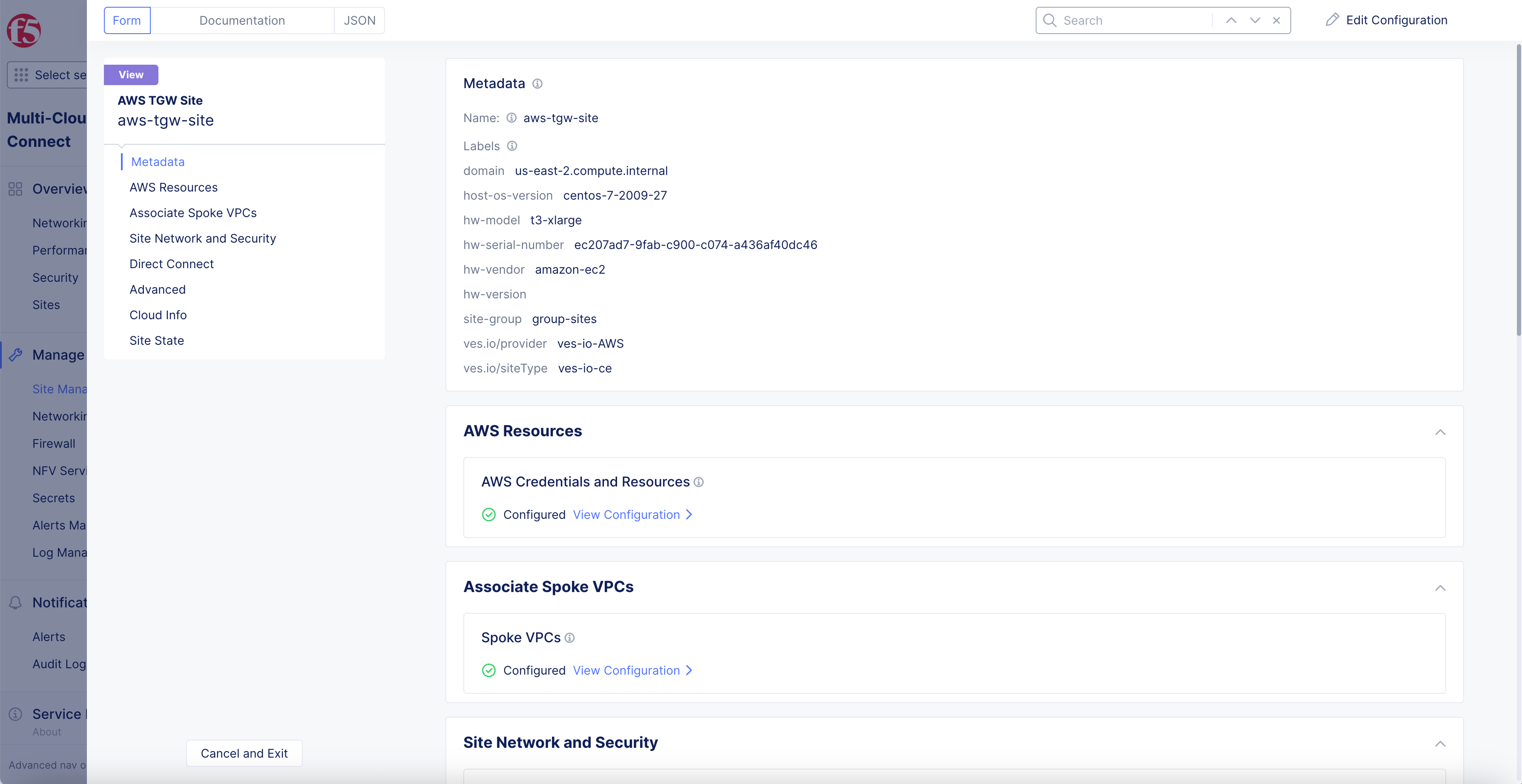Click the Service Info circle icon
This screenshot has width=1522, height=784.
click(x=15, y=714)
